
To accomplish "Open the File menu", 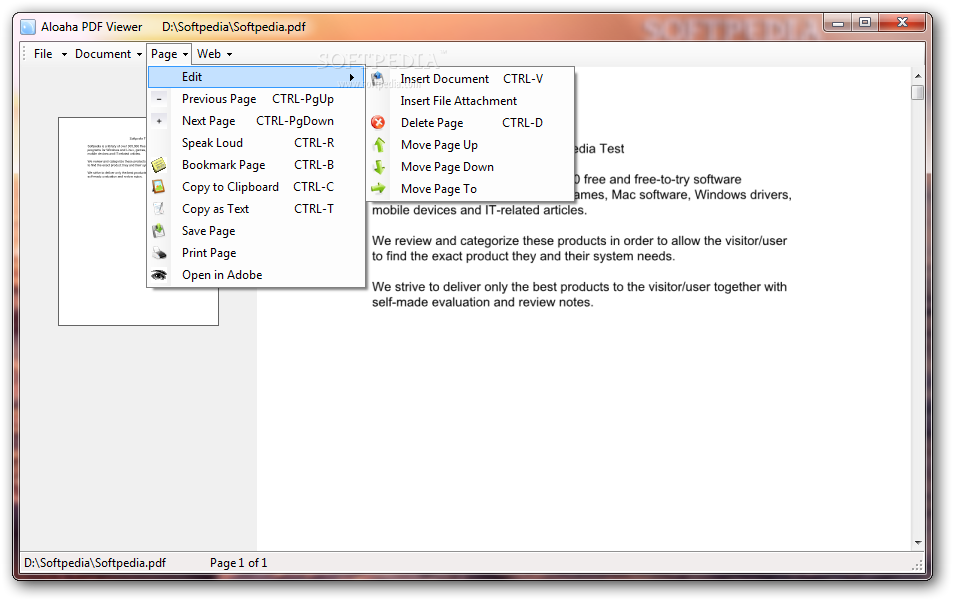I will click(43, 54).
